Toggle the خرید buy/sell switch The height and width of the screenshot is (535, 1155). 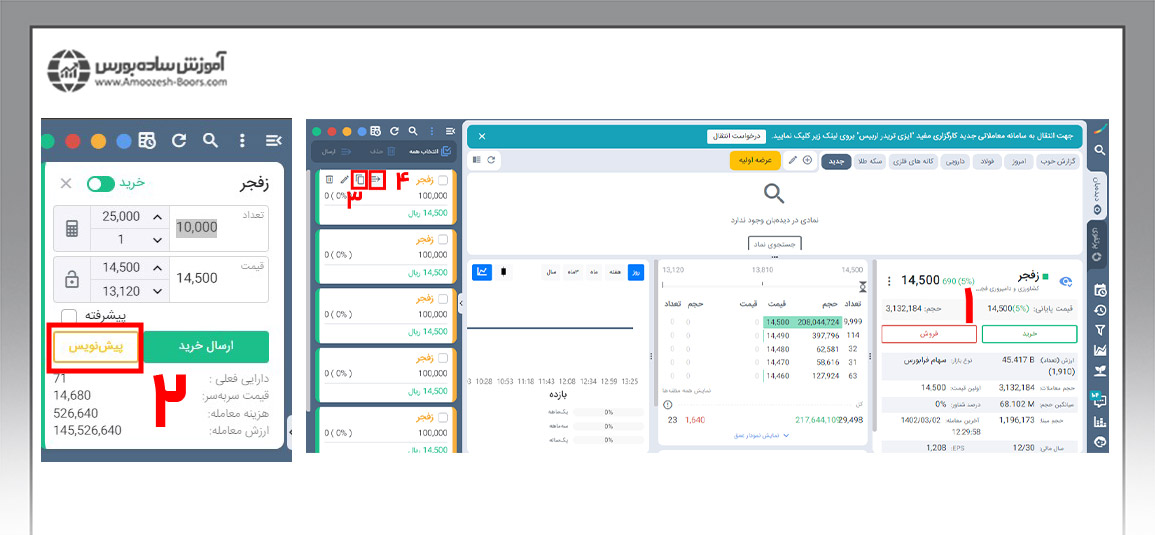click(101, 184)
